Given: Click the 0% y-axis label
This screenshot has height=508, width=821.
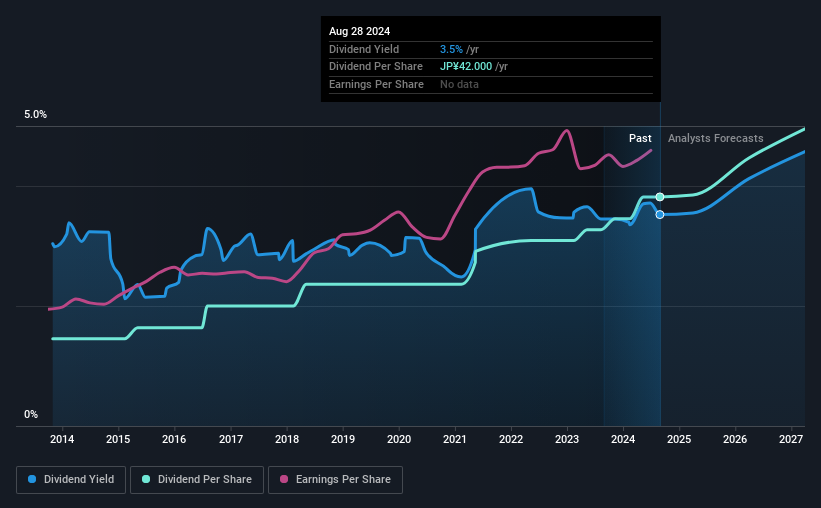Looking at the screenshot, I should 31,414.
